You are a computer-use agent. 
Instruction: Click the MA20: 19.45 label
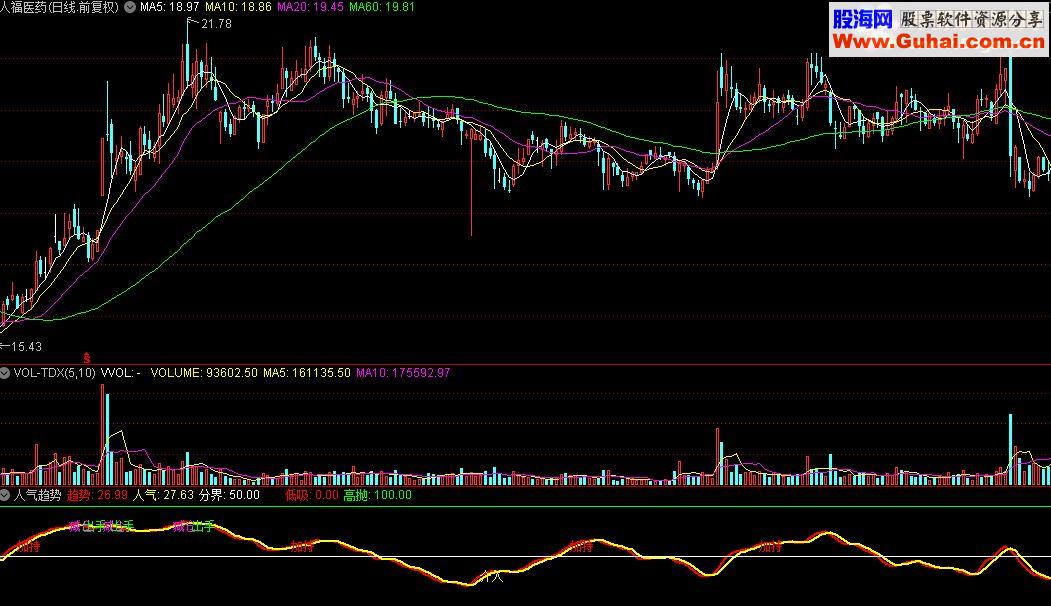coord(310,7)
